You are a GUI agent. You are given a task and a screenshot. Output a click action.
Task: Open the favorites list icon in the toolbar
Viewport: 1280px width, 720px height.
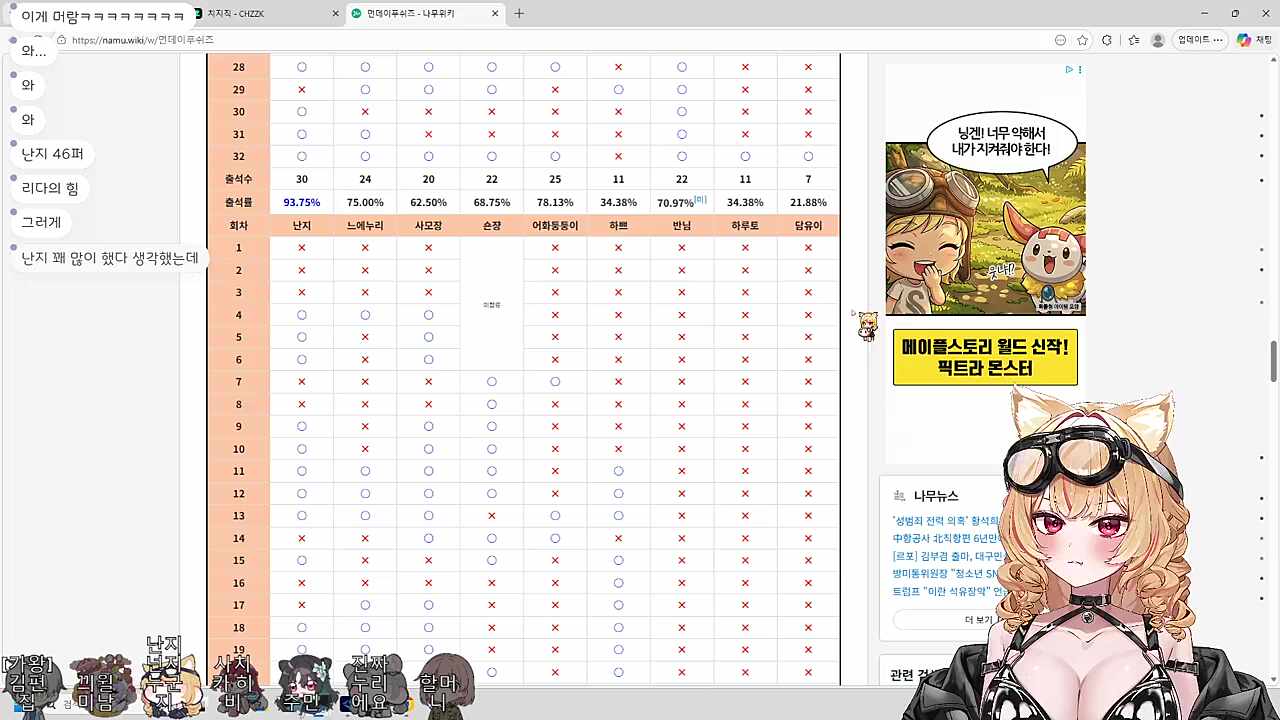[x=1133, y=40]
